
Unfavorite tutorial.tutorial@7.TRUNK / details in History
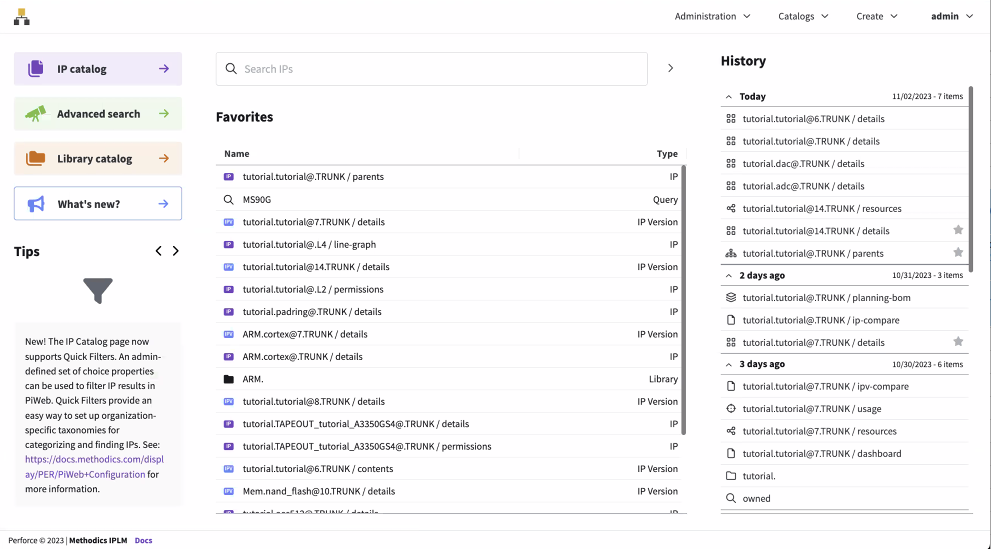pyautogui.click(x=958, y=342)
